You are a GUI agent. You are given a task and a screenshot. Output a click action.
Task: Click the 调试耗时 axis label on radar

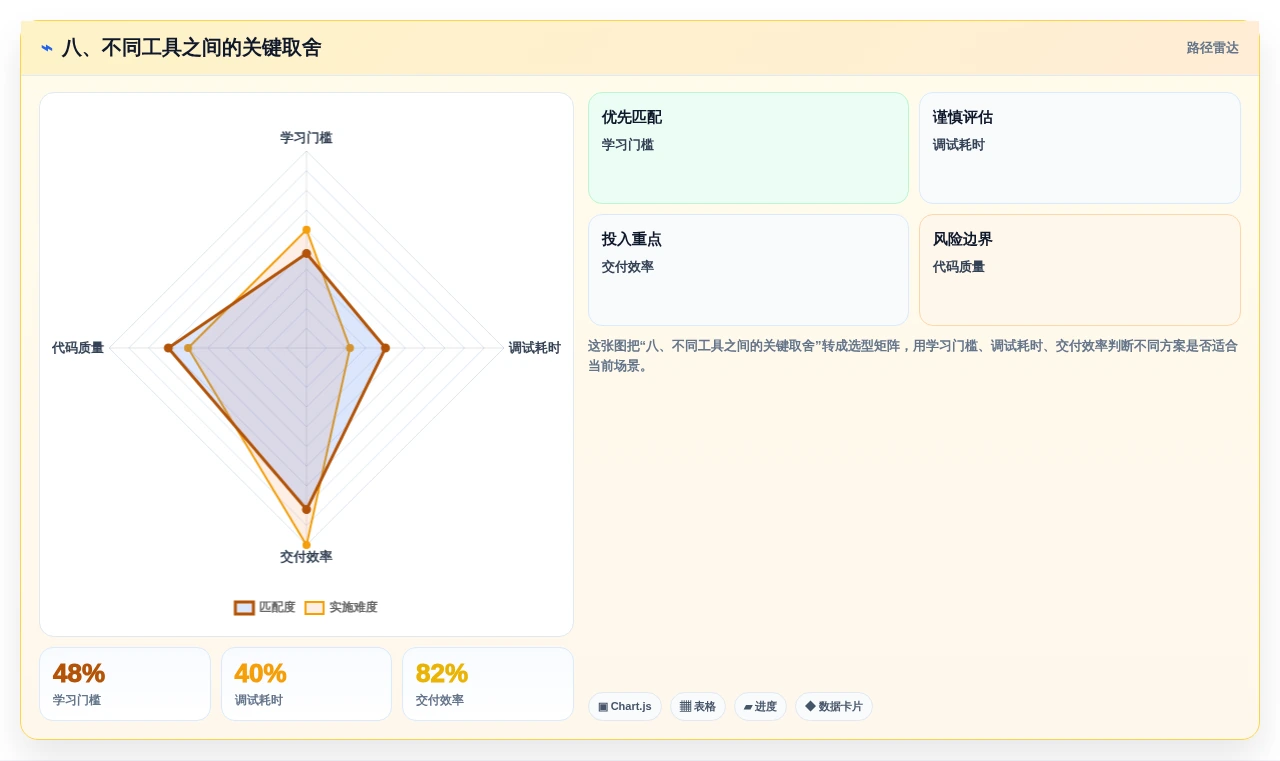pyautogui.click(x=534, y=348)
